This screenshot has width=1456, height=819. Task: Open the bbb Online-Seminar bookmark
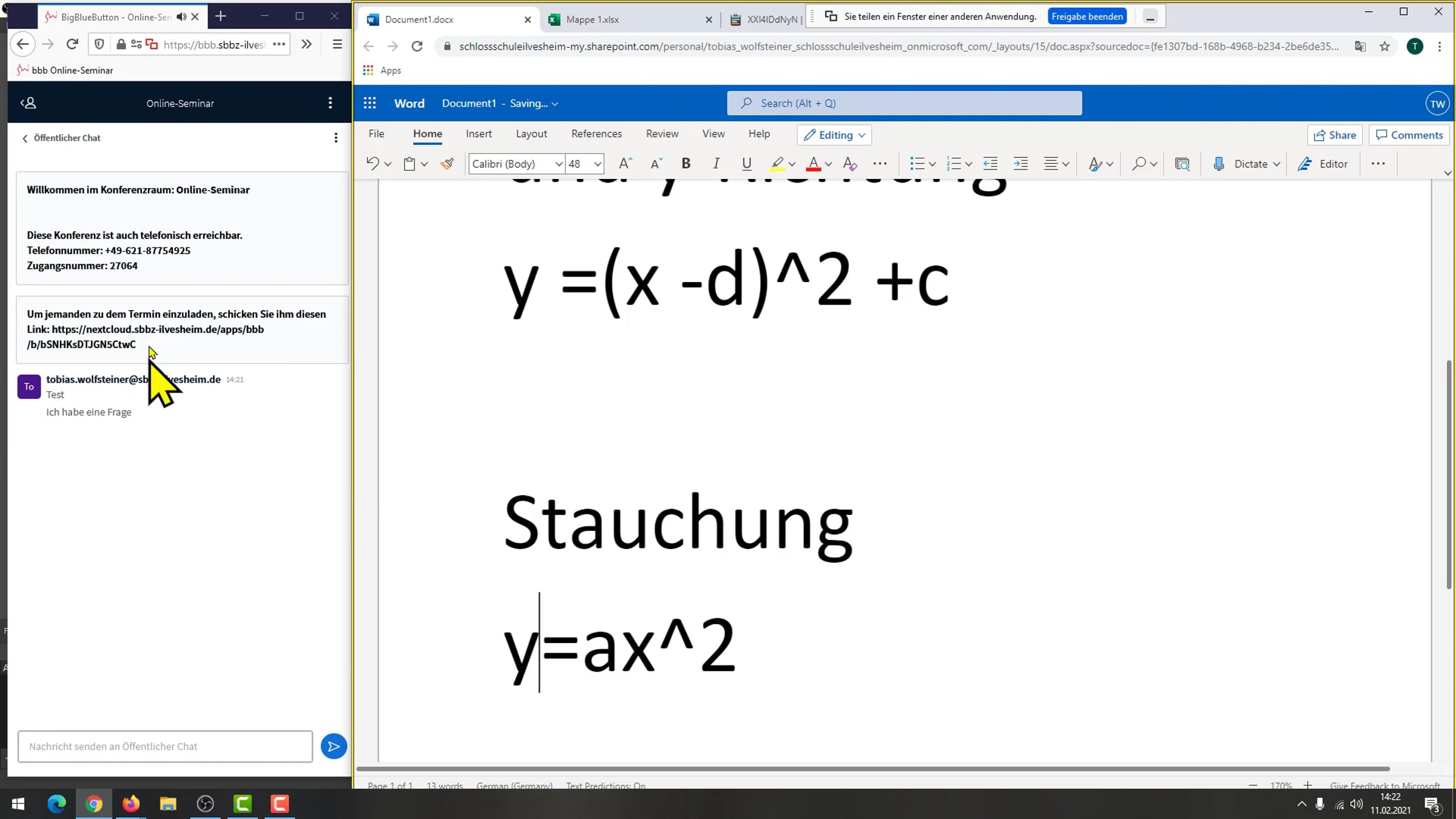[x=65, y=70]
